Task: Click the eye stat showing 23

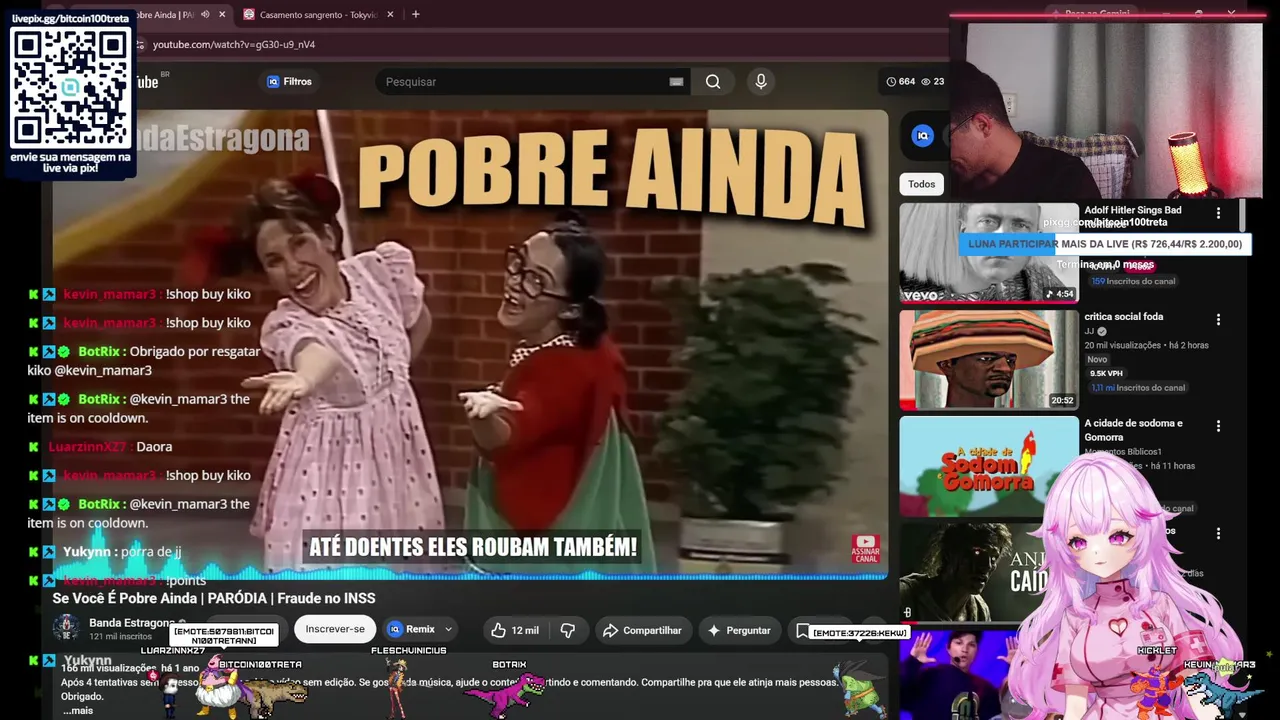Action: click(932, 82)
